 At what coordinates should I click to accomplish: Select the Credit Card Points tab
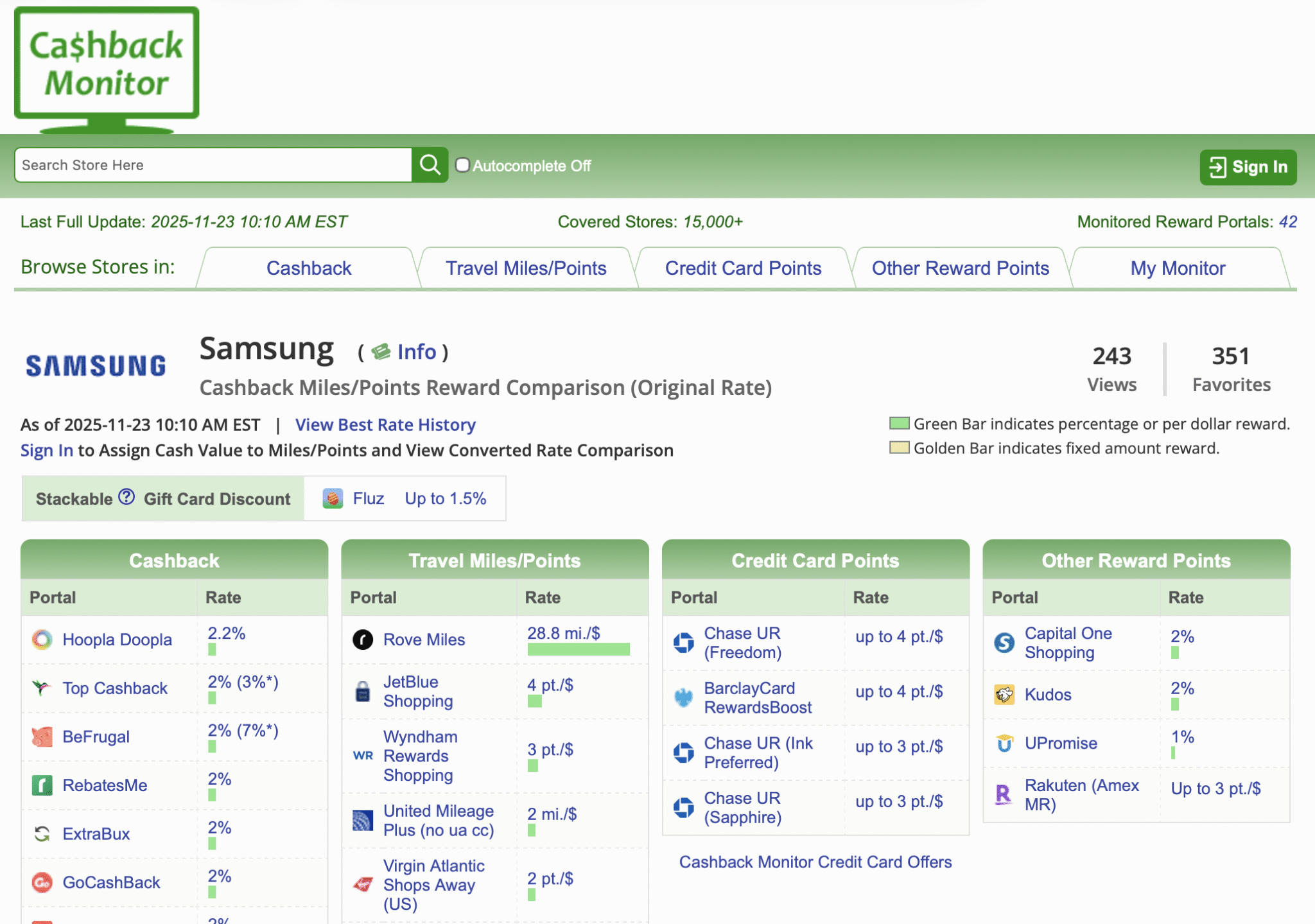(x=743, y=268)
